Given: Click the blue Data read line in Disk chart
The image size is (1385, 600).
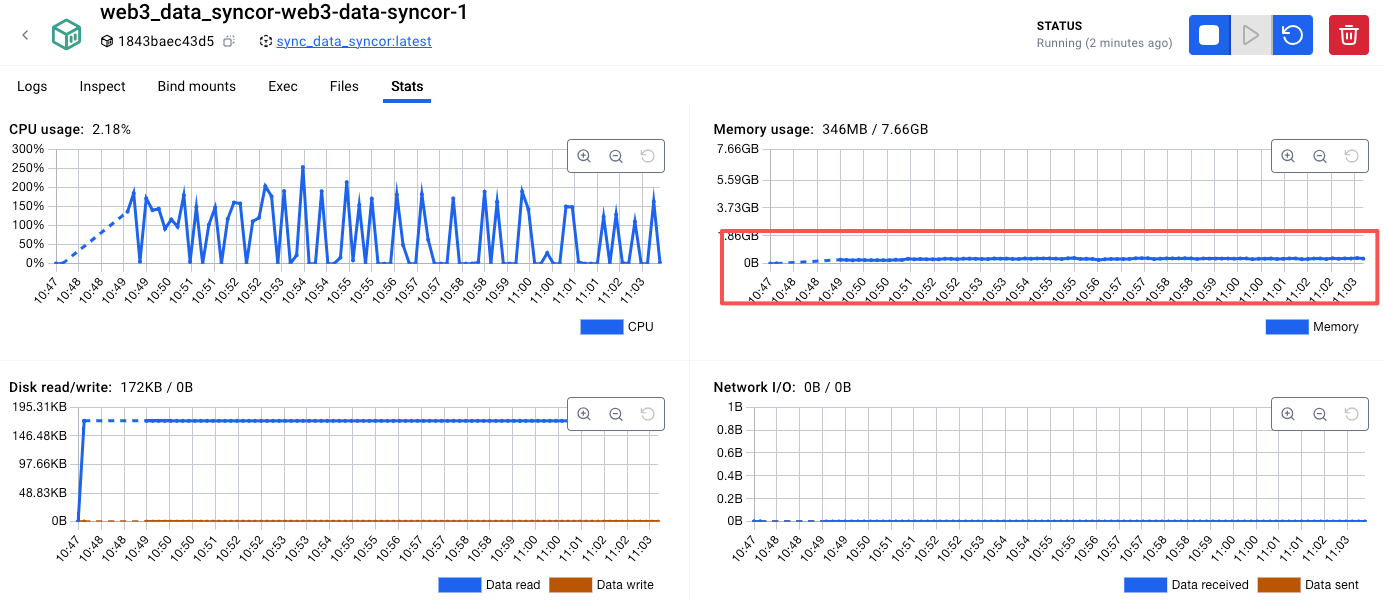Looking at the screenshot, I should pyautogui.click(x=355, y=421).
